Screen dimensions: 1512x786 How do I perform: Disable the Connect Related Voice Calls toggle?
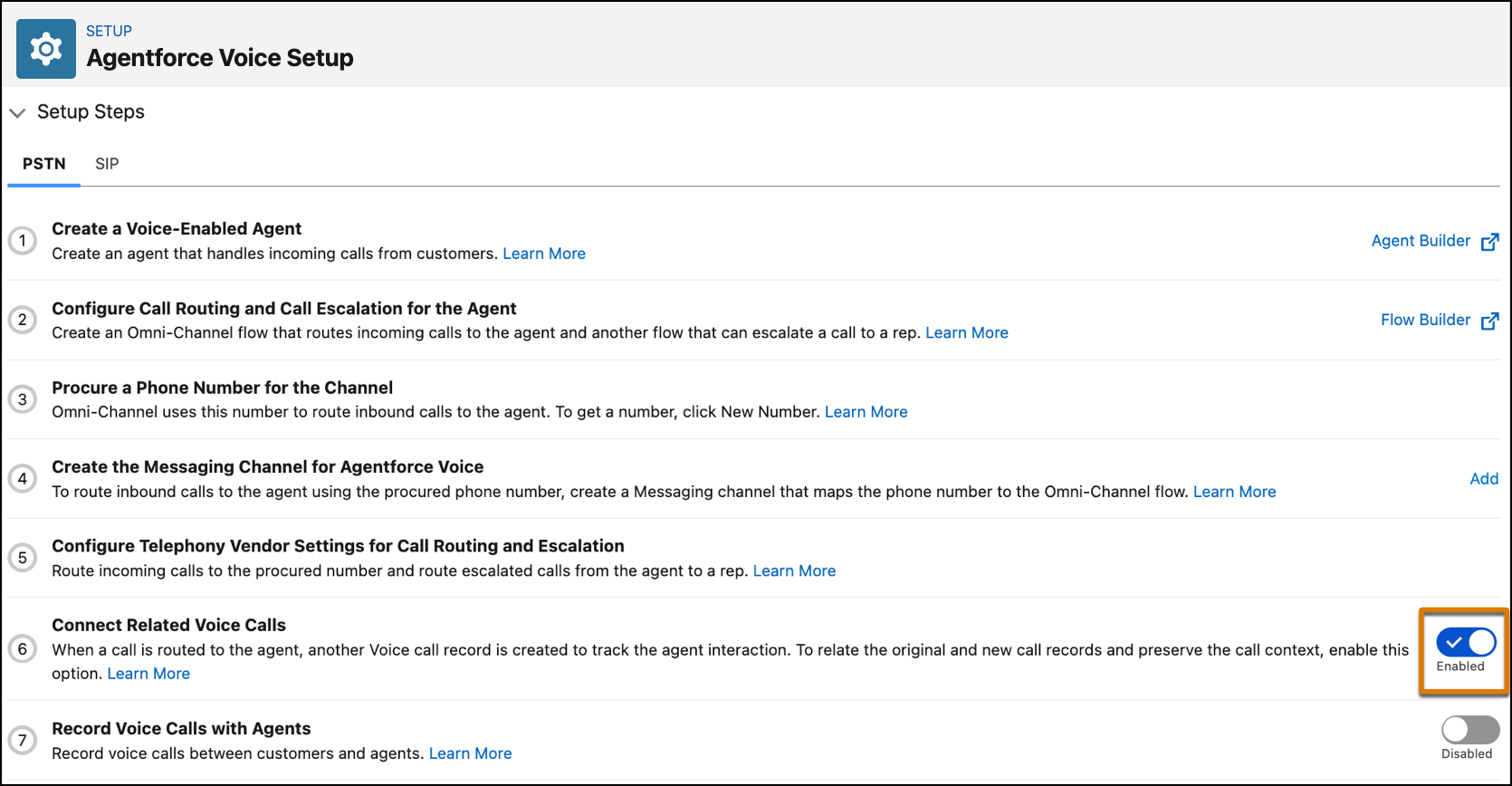coord(1466,643)
